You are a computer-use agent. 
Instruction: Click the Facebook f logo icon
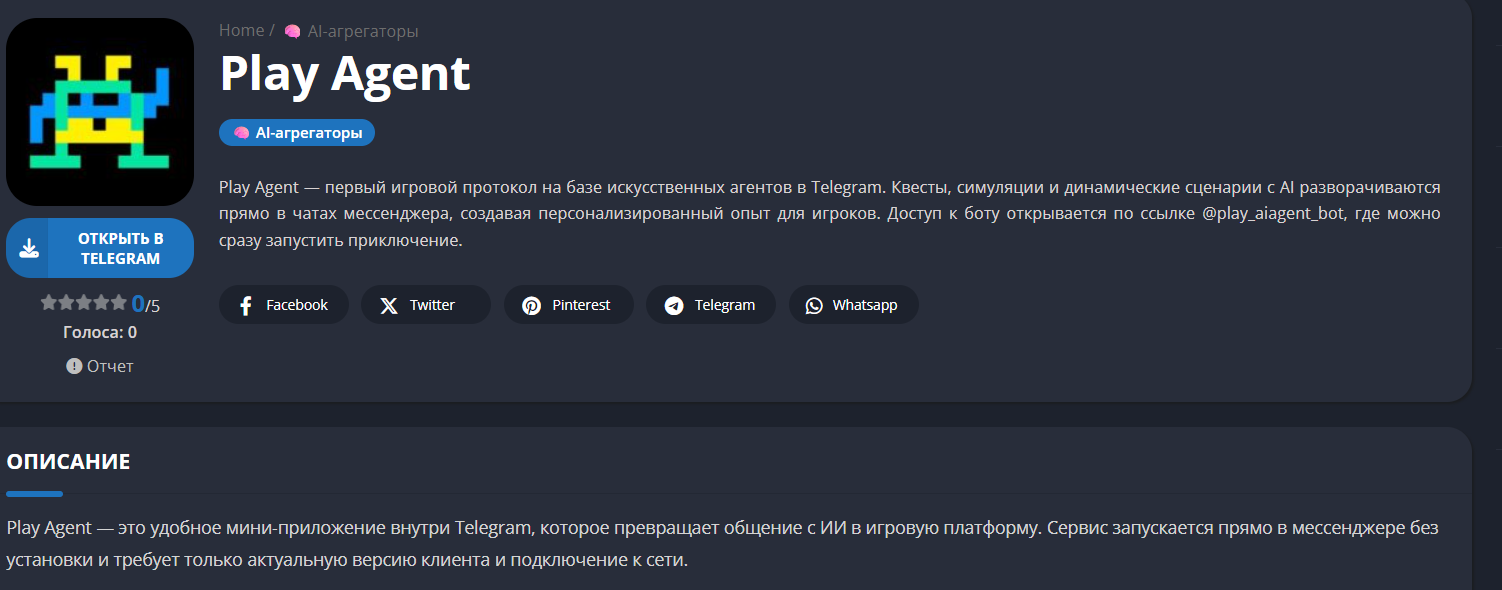[246, 306]
